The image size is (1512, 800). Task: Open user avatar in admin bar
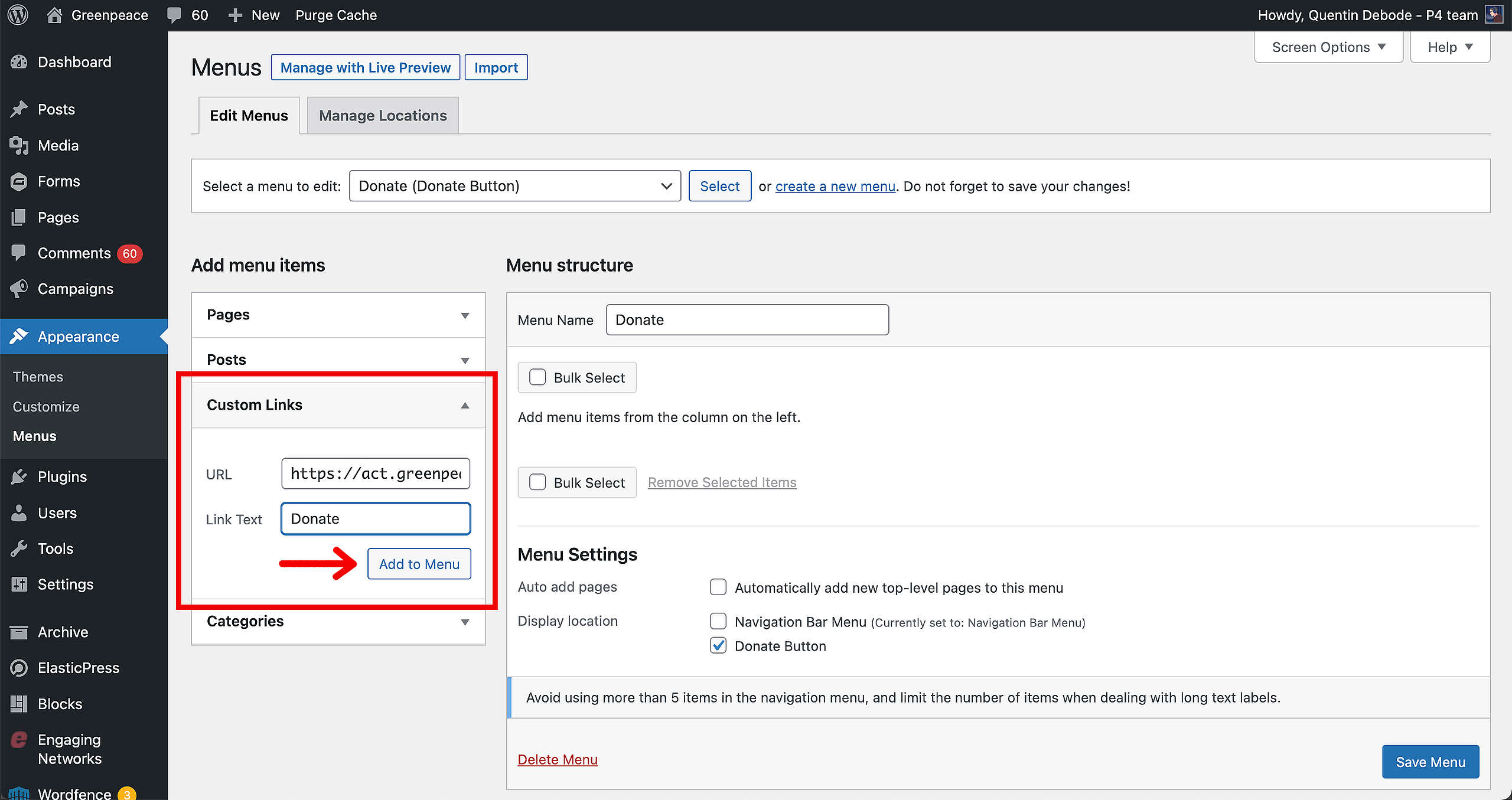pos(1494,15)
